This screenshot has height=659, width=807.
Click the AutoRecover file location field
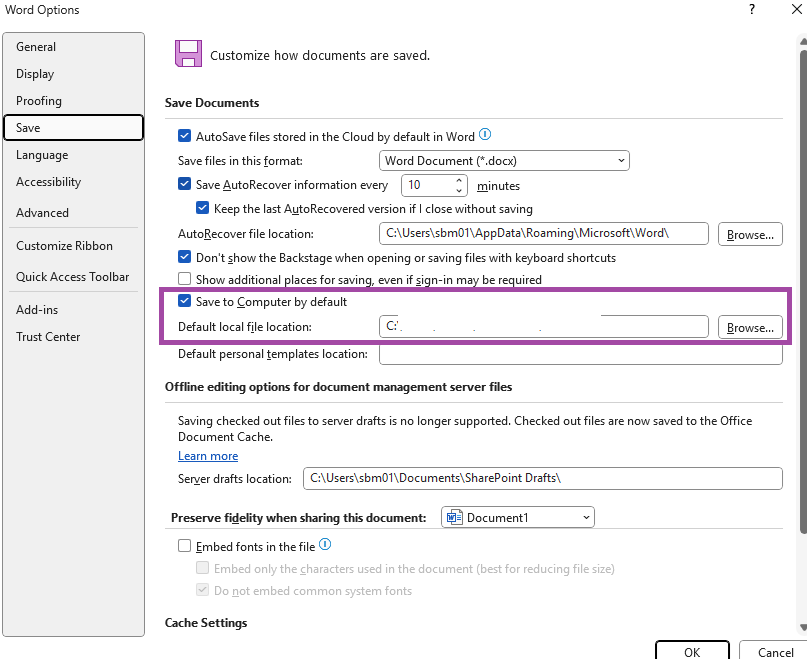coord(543,234)
